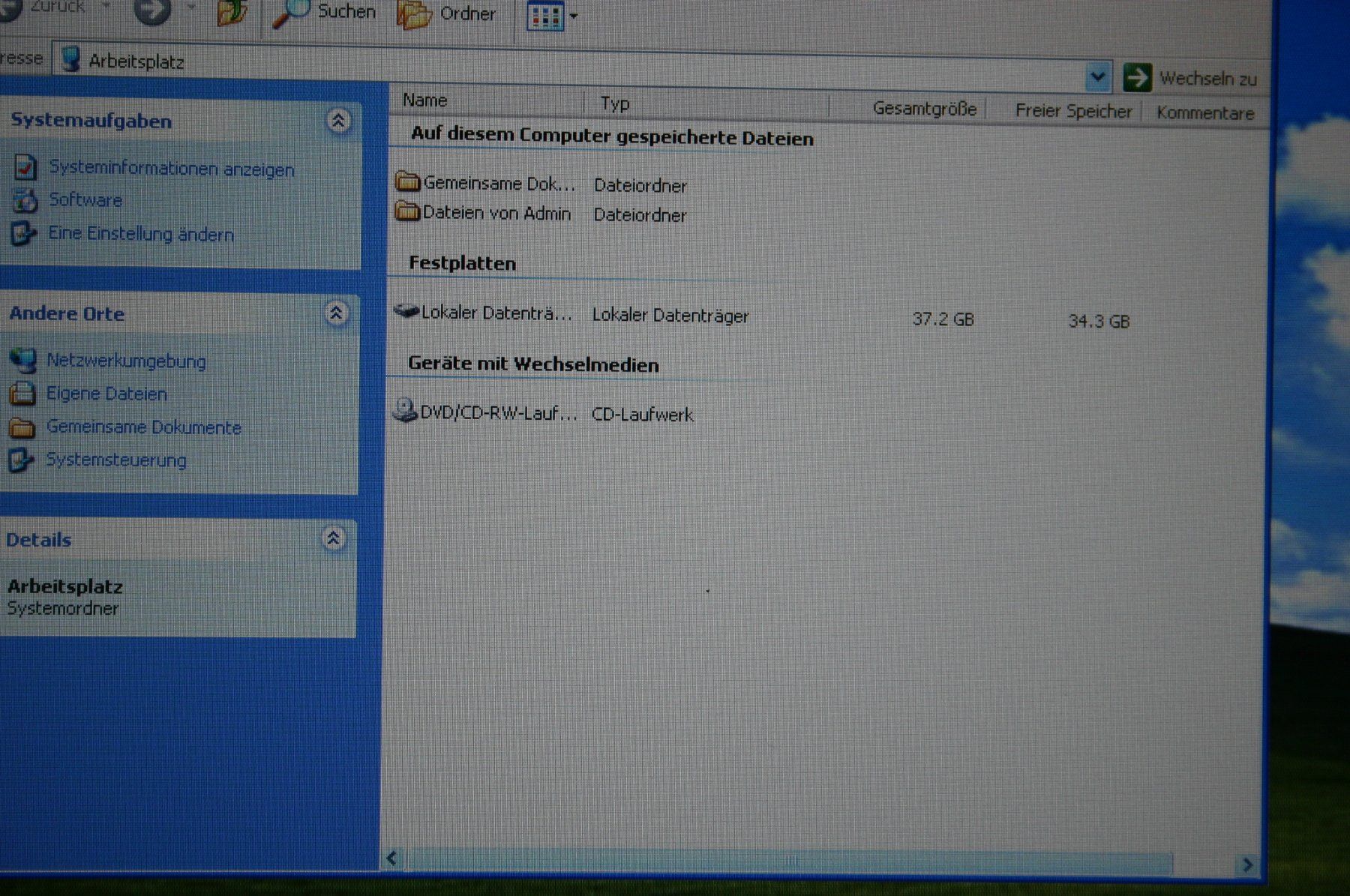The height and width of the screenshot is (896, 1350).
Task: Collapse the Andere Orte panel
Action: (x=336, y=313)
